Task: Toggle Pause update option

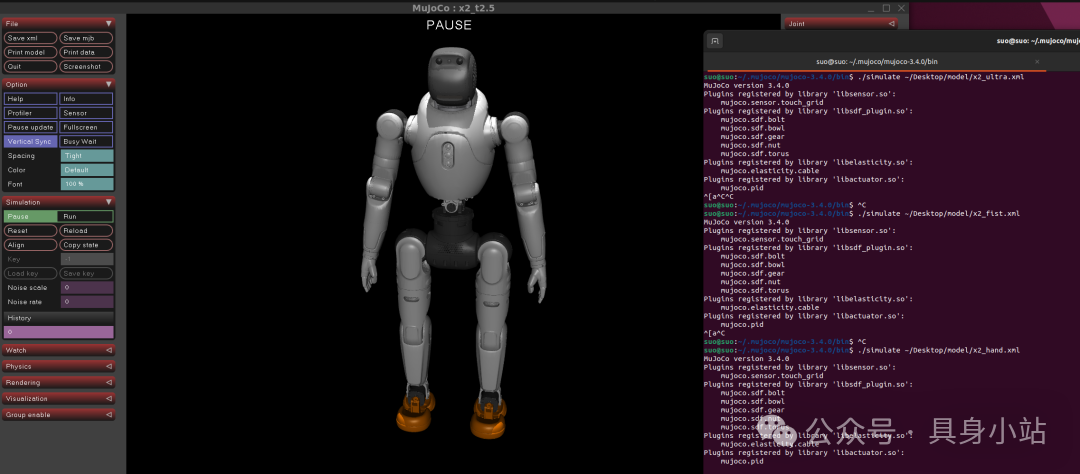Action: (x=30, y=127)
